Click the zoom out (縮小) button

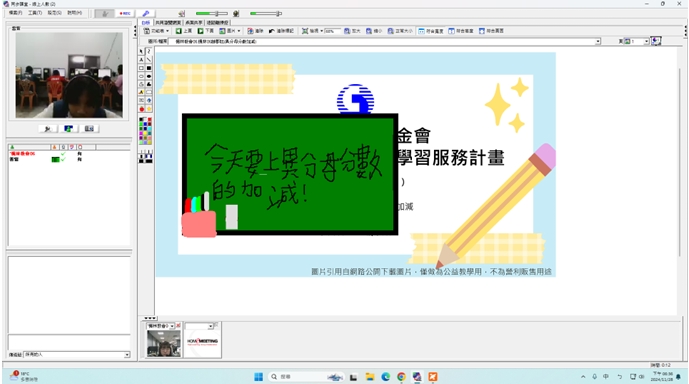point(374,31)
